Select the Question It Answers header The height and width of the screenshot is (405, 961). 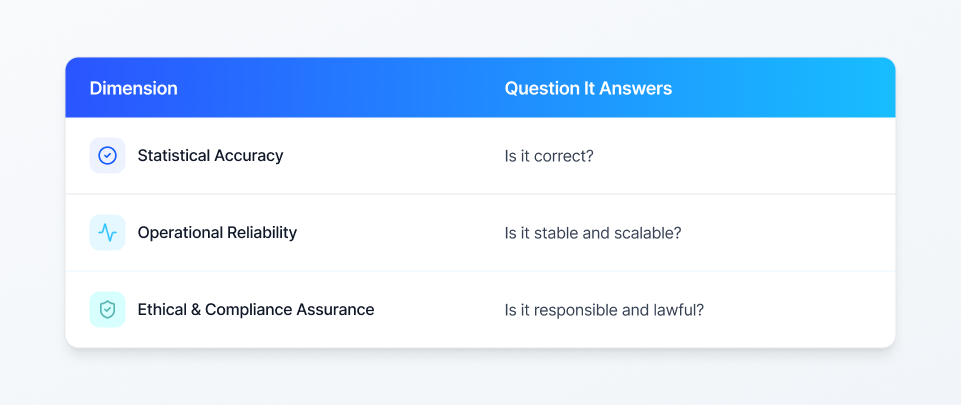(x=587, y=88)
